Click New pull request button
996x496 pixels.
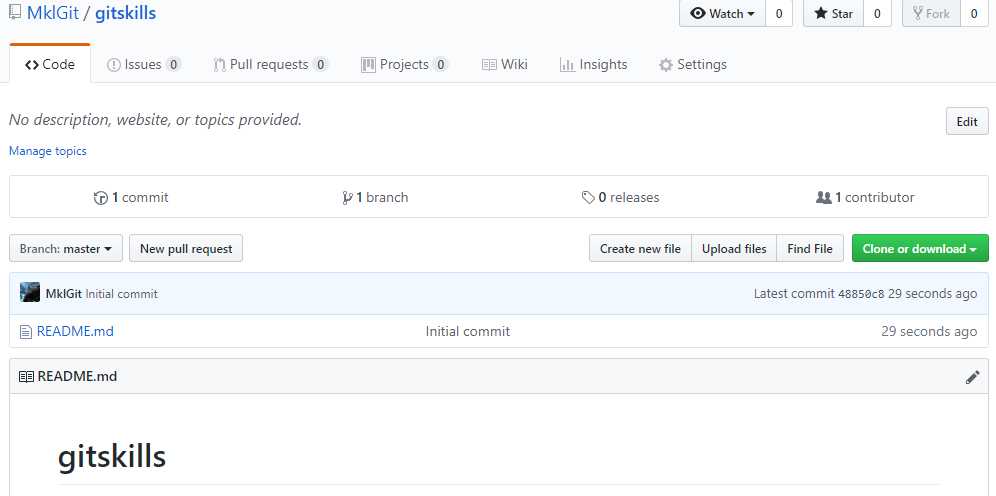pyautogui.click(x=186, y=248)
